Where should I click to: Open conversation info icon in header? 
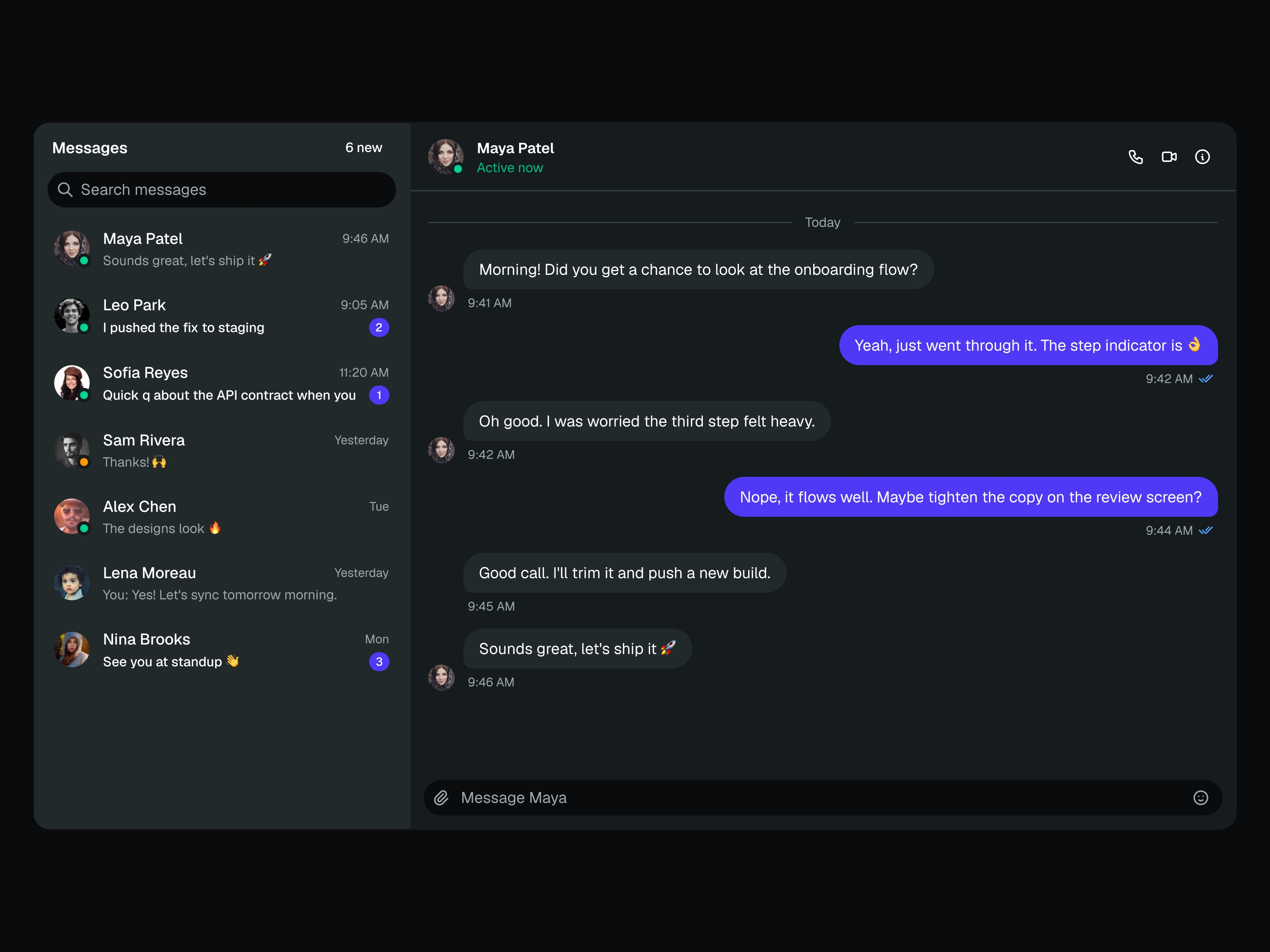point(1202,157)
